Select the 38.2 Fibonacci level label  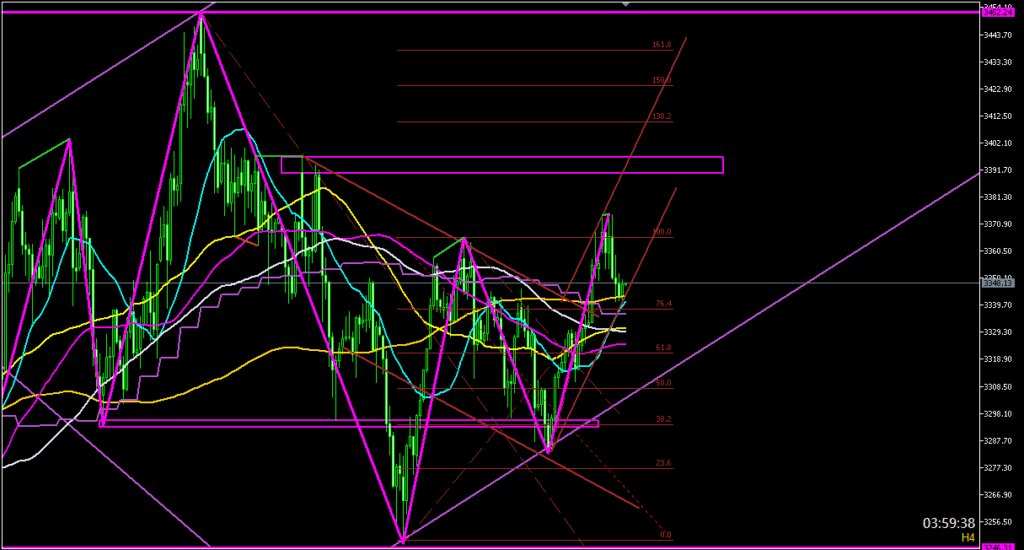pyautogui.click(x=664, y=419)
